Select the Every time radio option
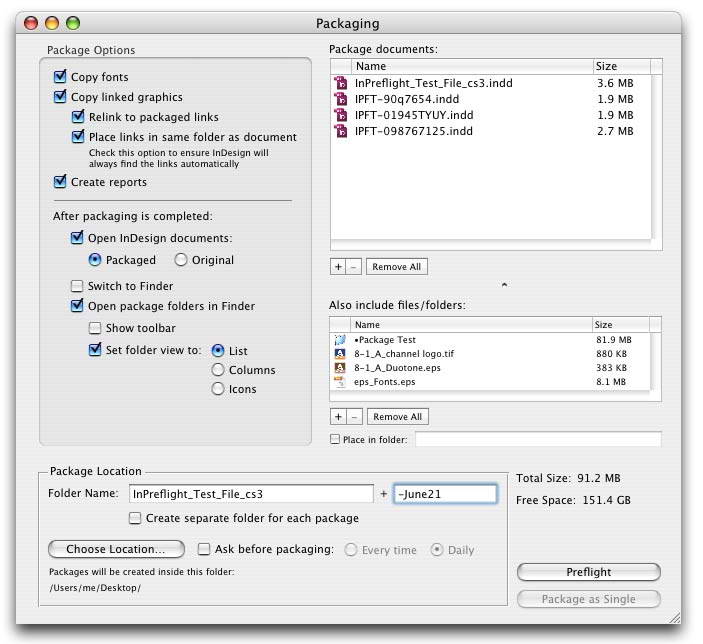 (x=351, y=550)
